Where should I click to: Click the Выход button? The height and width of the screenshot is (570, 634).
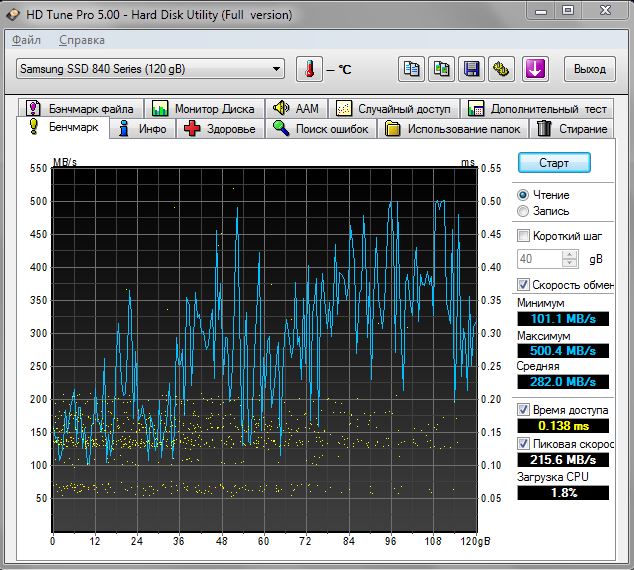point(589,69)
